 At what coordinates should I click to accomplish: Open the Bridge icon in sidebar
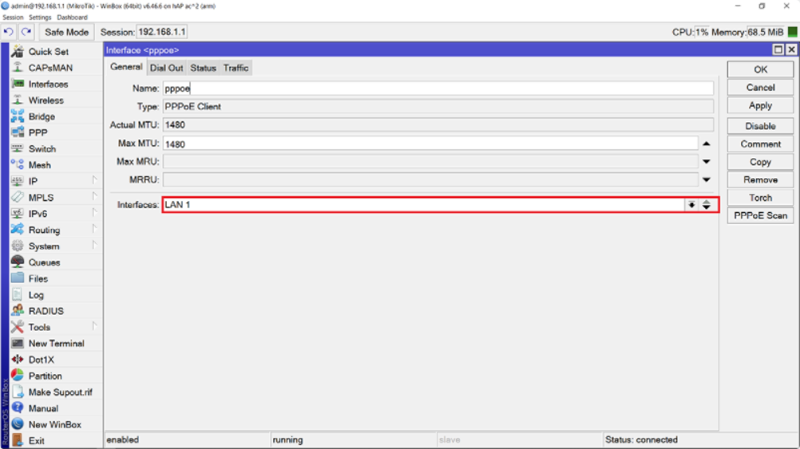(x=17, y=116)
